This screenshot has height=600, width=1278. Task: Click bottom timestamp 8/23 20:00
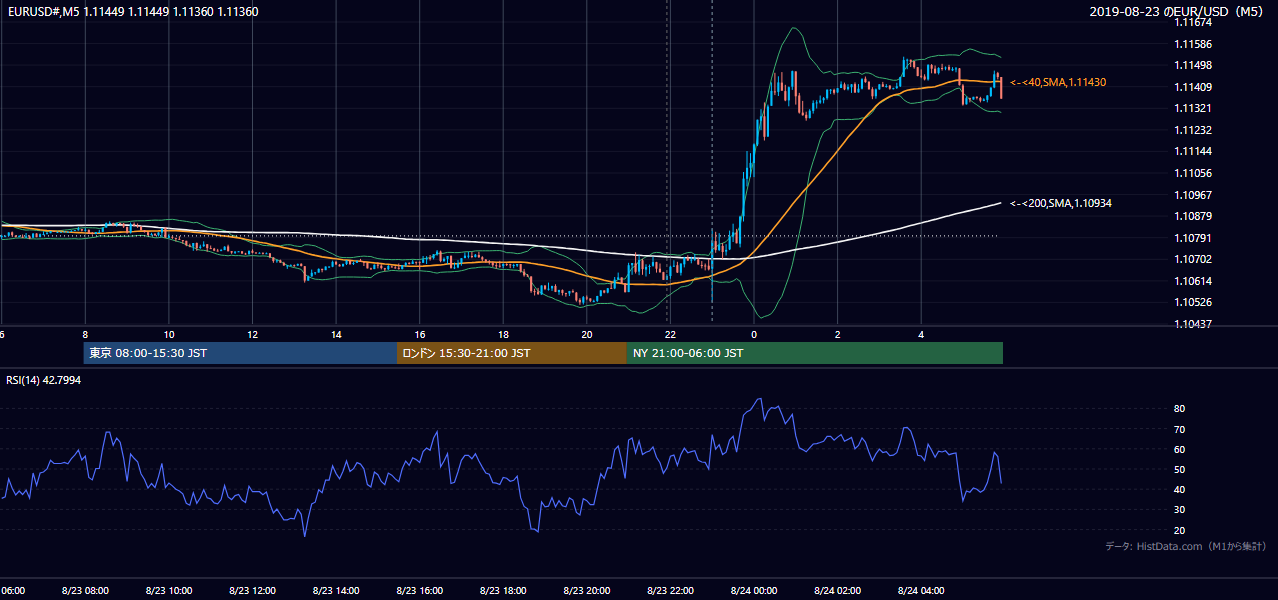[x=587, y=591]
